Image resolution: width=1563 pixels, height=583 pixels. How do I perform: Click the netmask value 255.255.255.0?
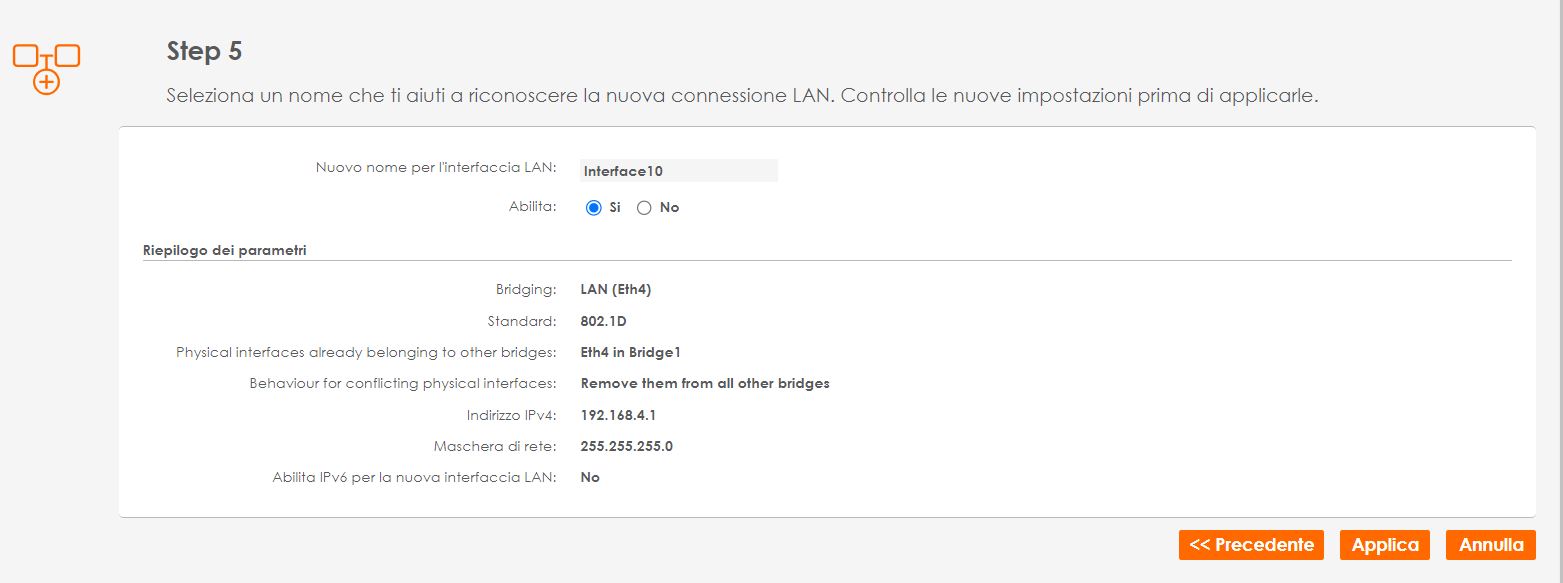click(x=627, y=446)
